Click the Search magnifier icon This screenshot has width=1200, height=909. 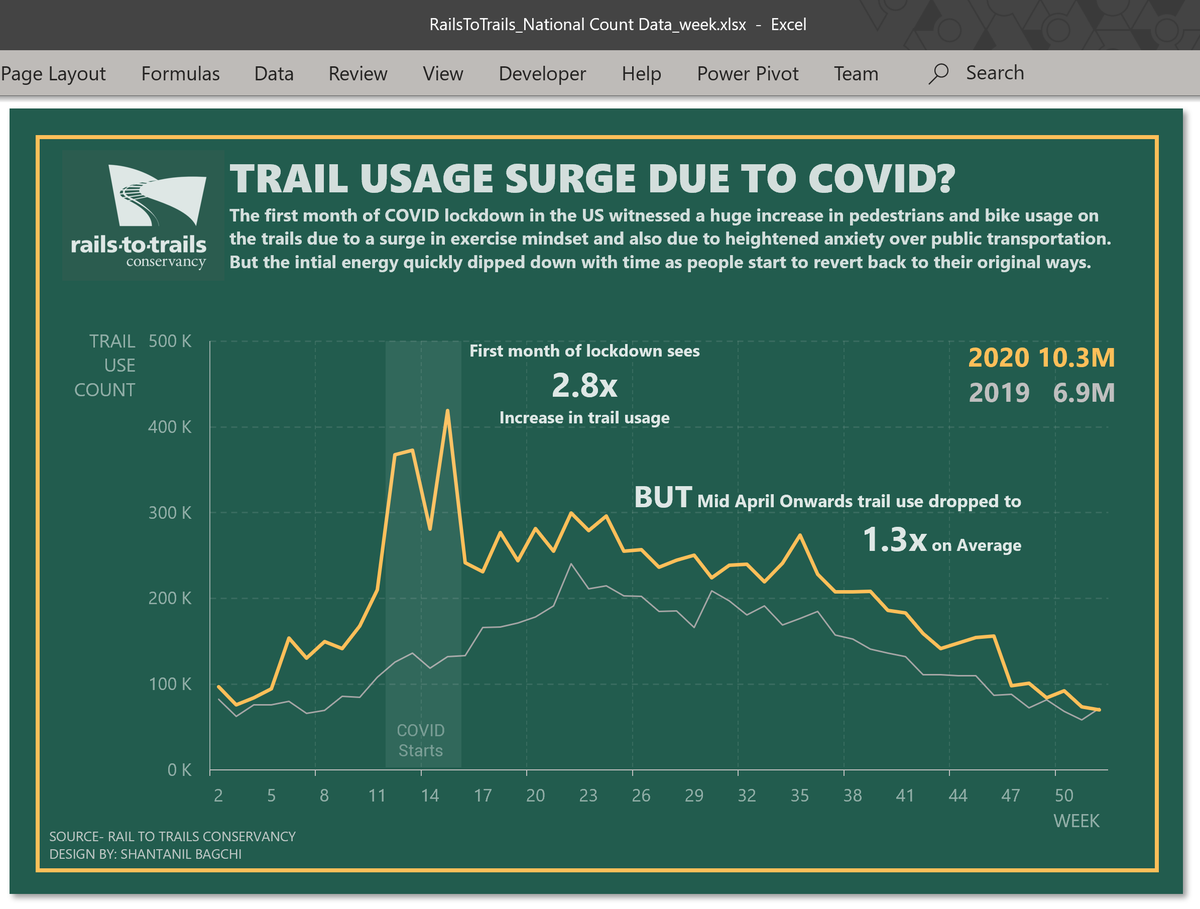coord(938,73)
